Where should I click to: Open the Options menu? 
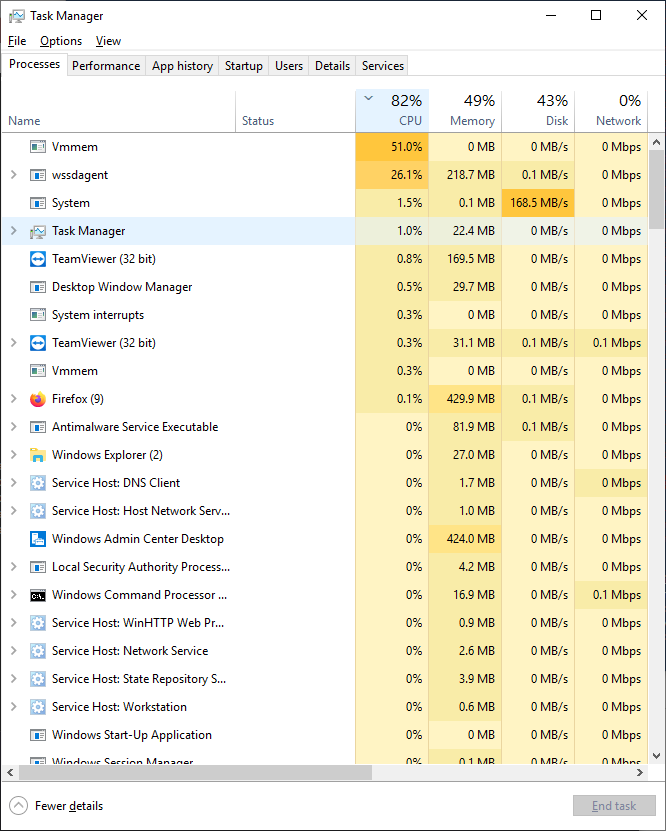[x=60, y=41]
